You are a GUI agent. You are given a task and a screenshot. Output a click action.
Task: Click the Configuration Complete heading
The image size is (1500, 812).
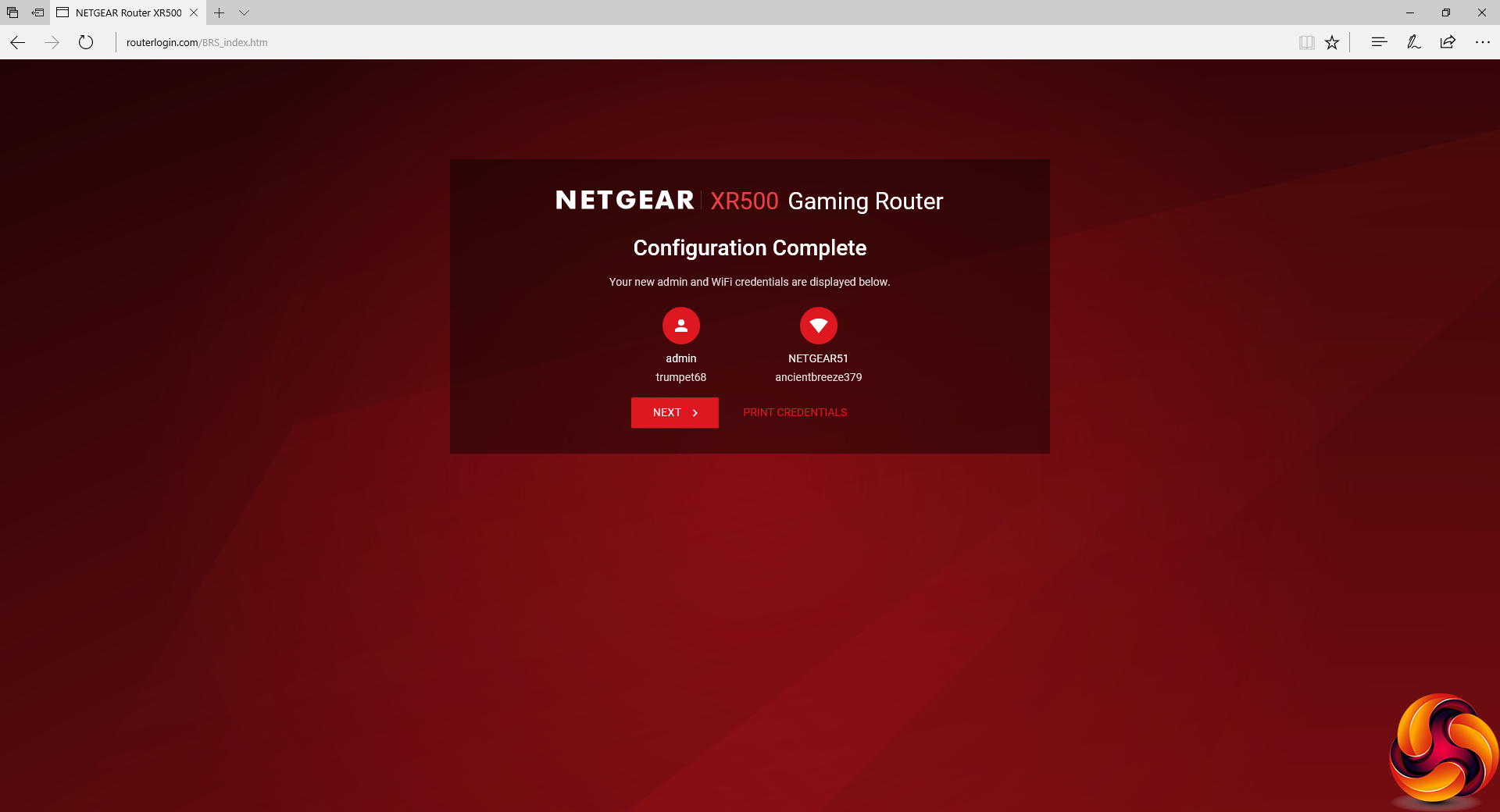750,248
